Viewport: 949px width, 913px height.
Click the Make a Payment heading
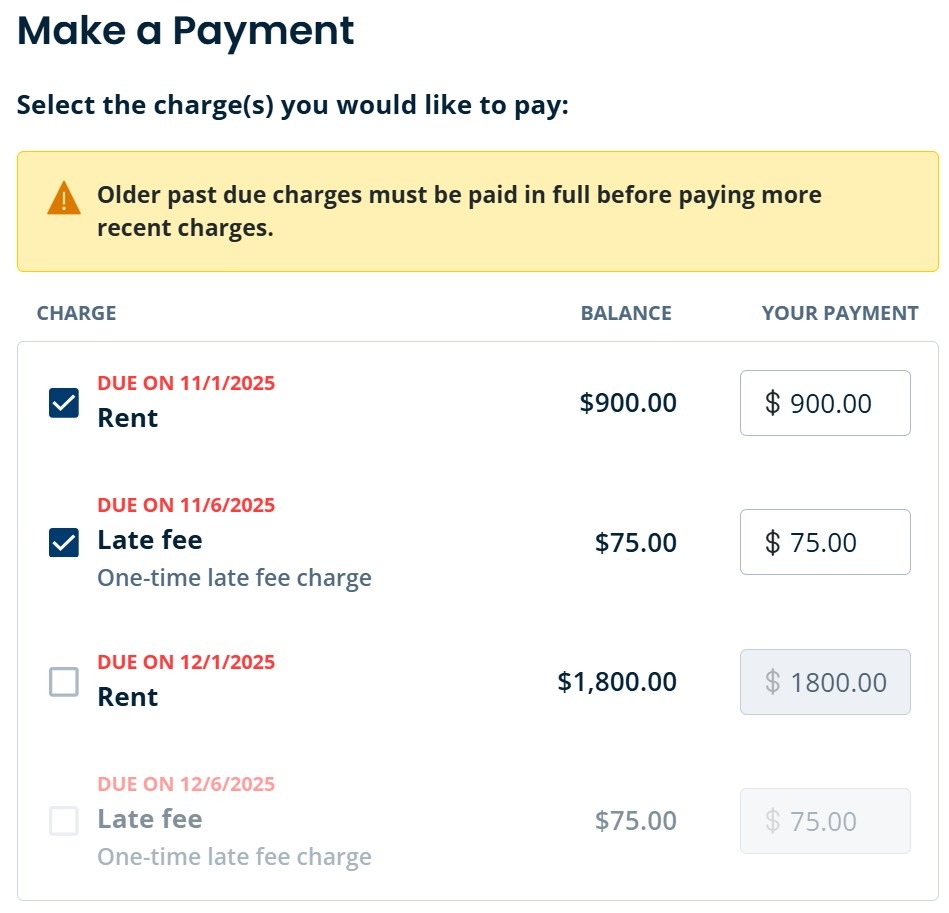[186, 31]
